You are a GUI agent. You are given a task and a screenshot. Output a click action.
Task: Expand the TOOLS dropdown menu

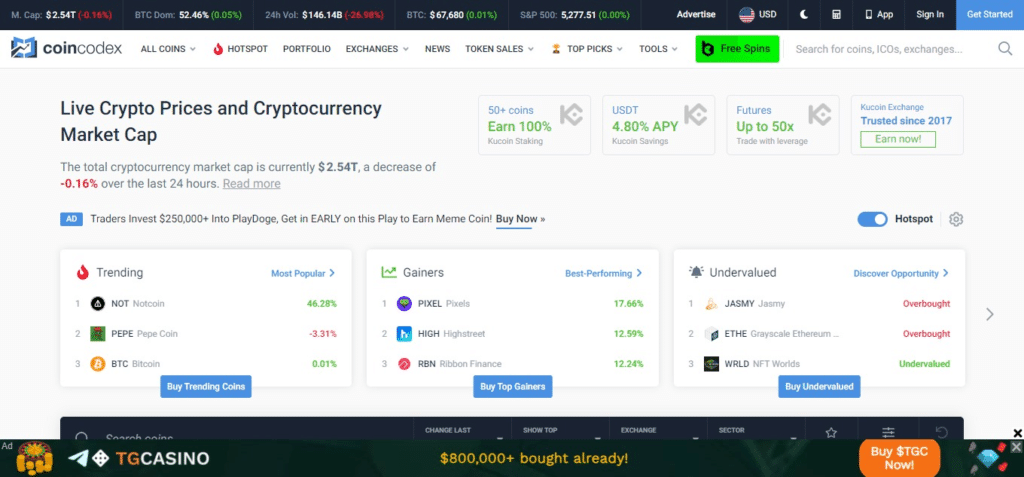coord(658,49)
